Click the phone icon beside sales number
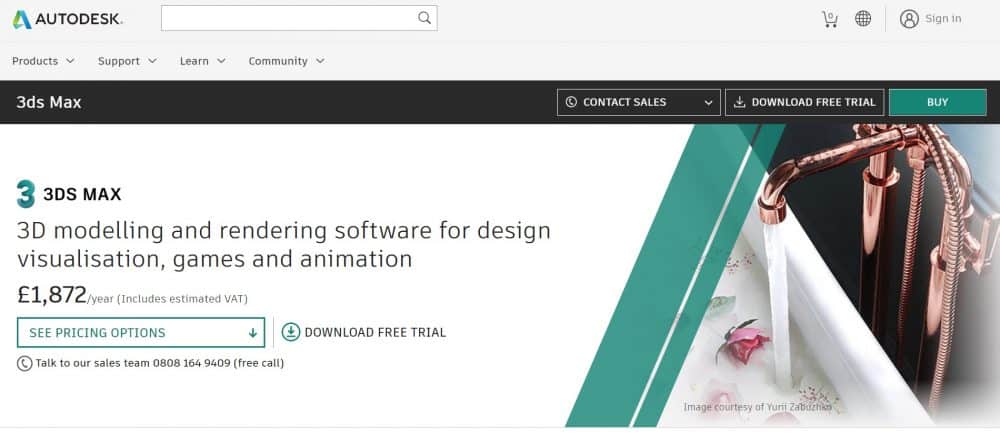This screenshot has height=434, width=1000. pos(24,363)
